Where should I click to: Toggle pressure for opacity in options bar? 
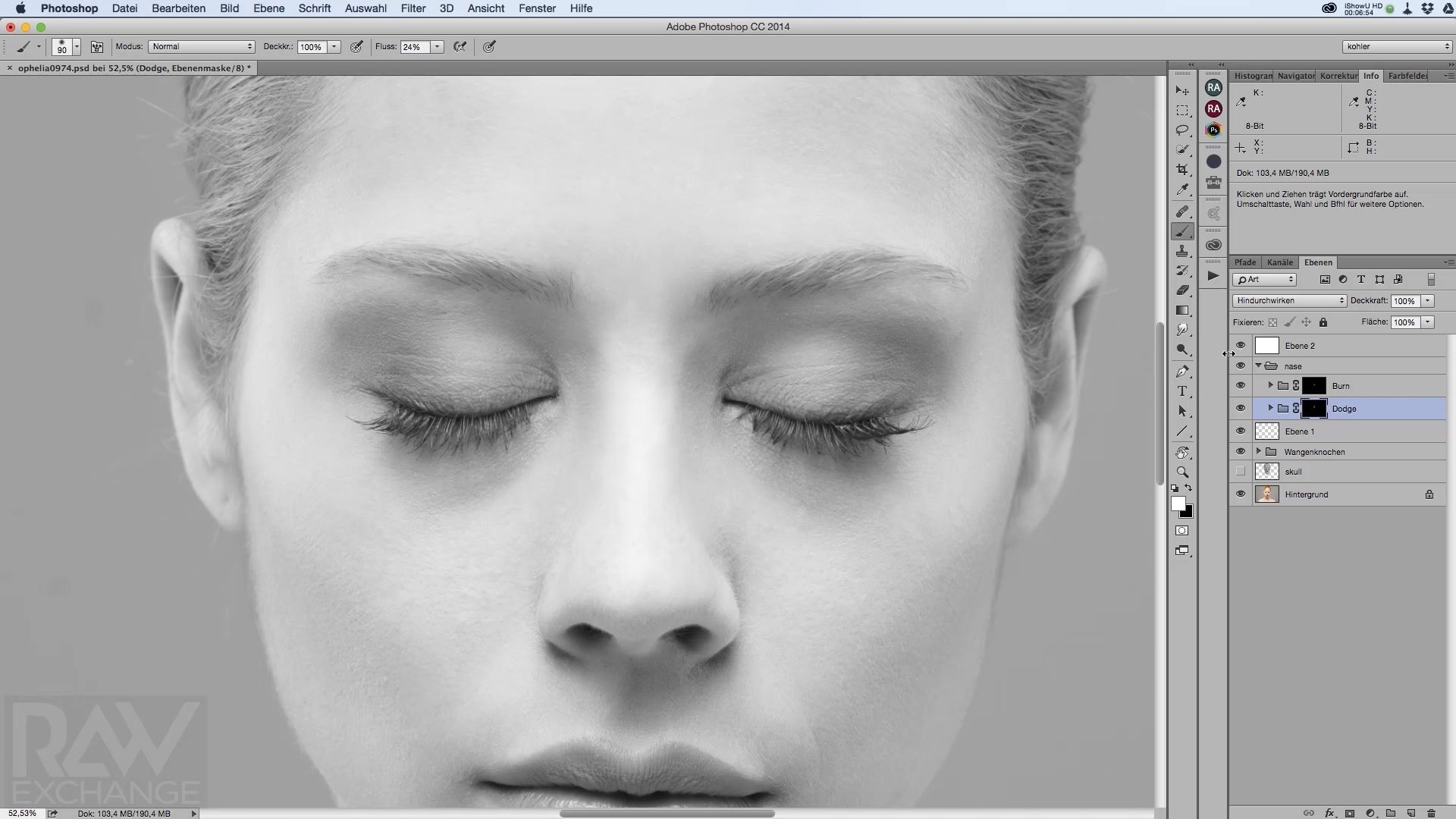point(356,47)
